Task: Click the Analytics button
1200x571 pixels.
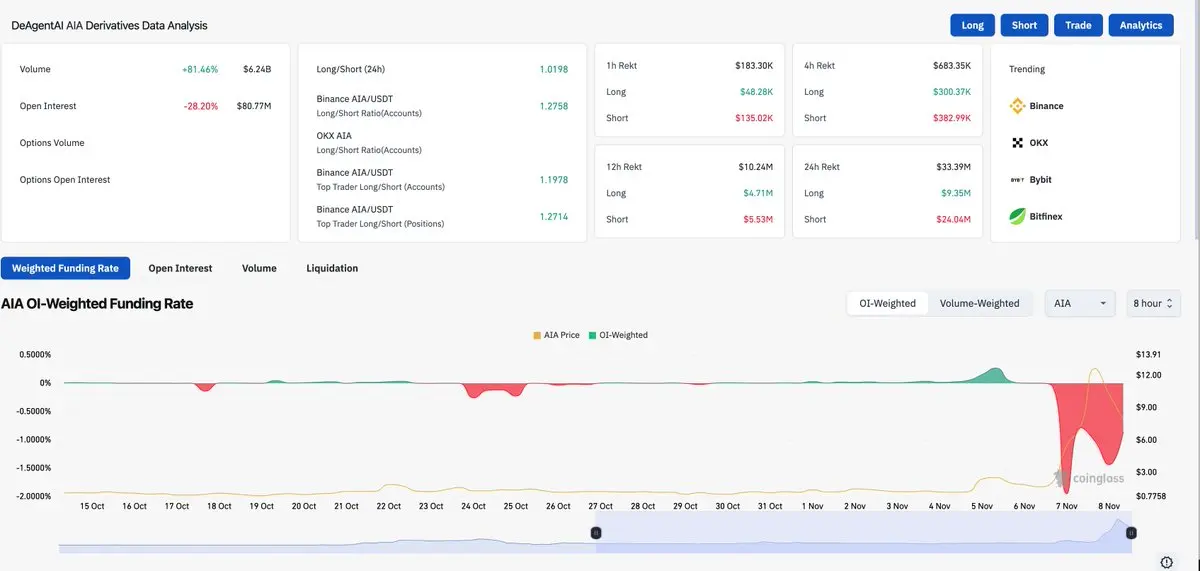Action: pyautogui.click(x=1141, y=25)
